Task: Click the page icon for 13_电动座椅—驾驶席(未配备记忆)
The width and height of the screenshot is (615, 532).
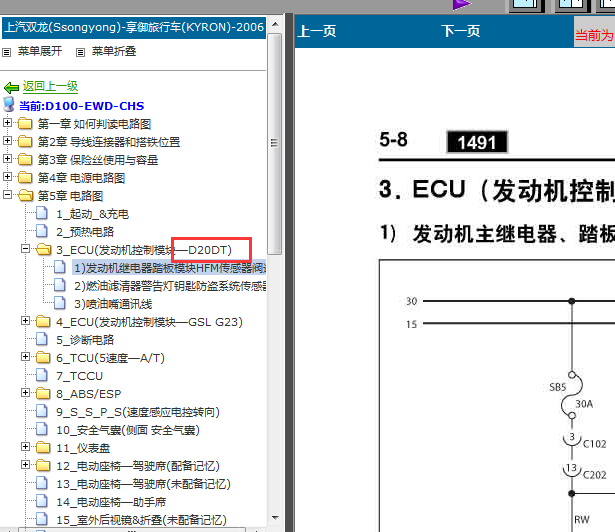Action: pyautogui.click(x=42, y=483)
